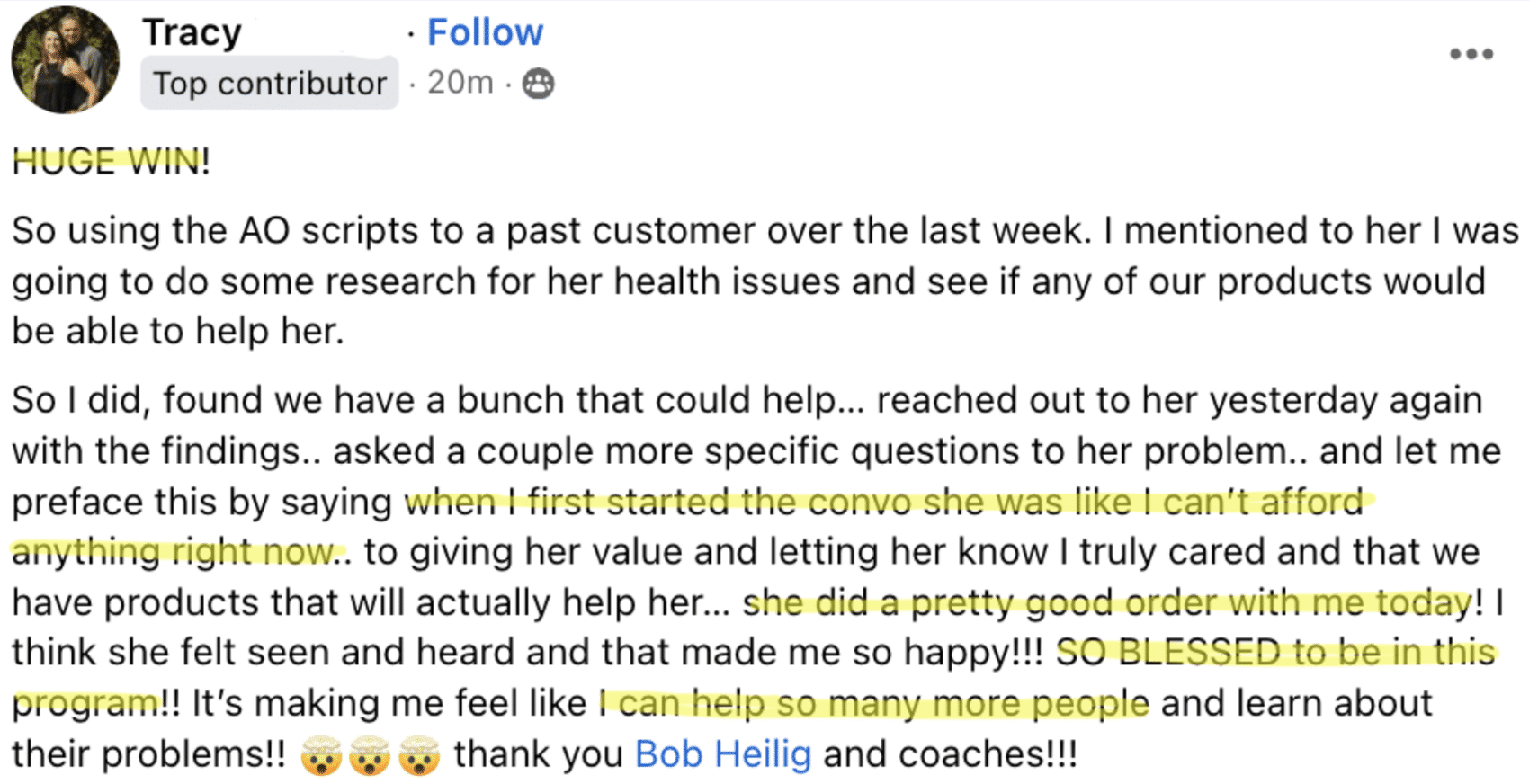Click the rightmost exploding-head emoji
Image resolution: width=1529 pixels, height=784 pixels.
[x=419, y=755]
